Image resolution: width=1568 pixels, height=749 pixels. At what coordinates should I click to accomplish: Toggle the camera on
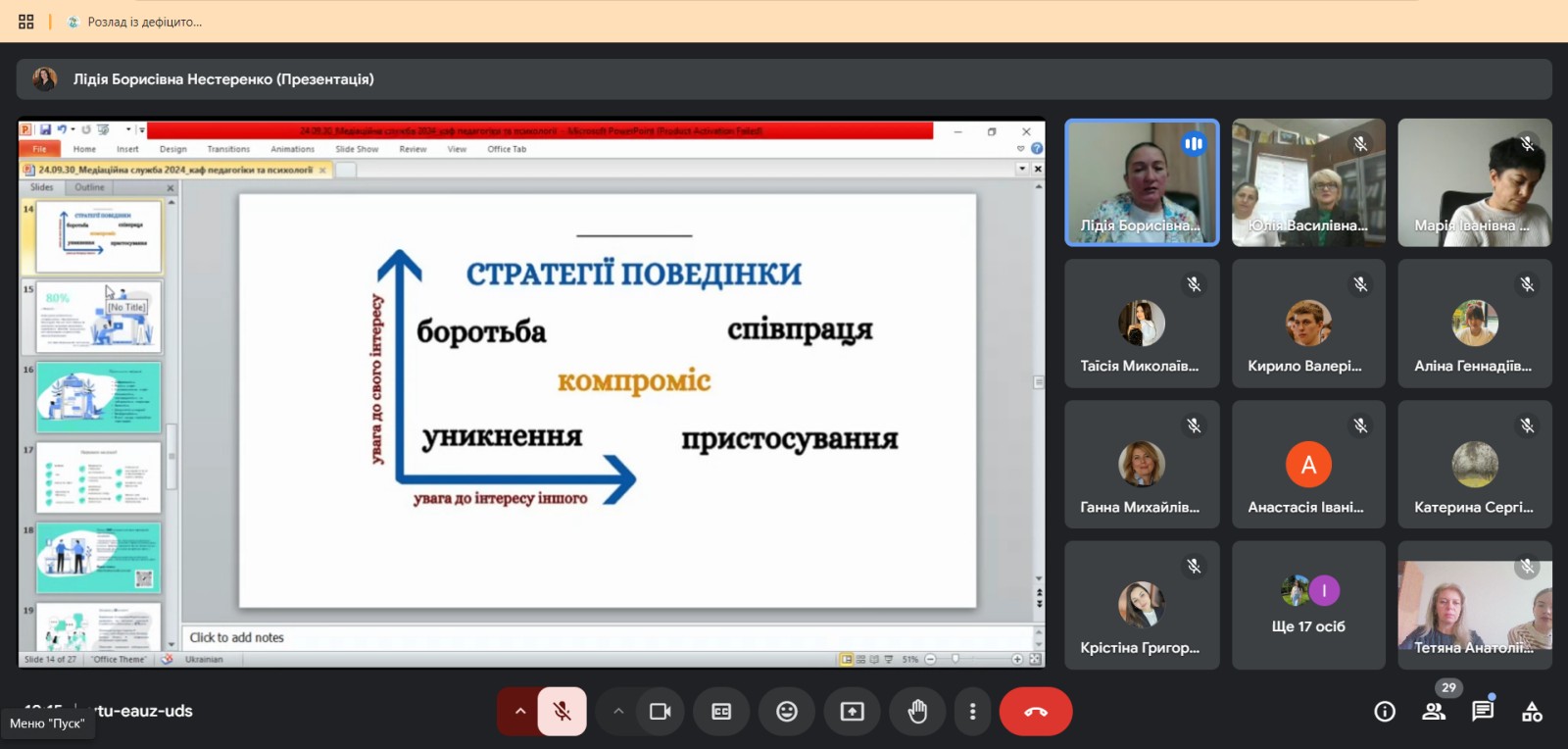click(661, 712)
